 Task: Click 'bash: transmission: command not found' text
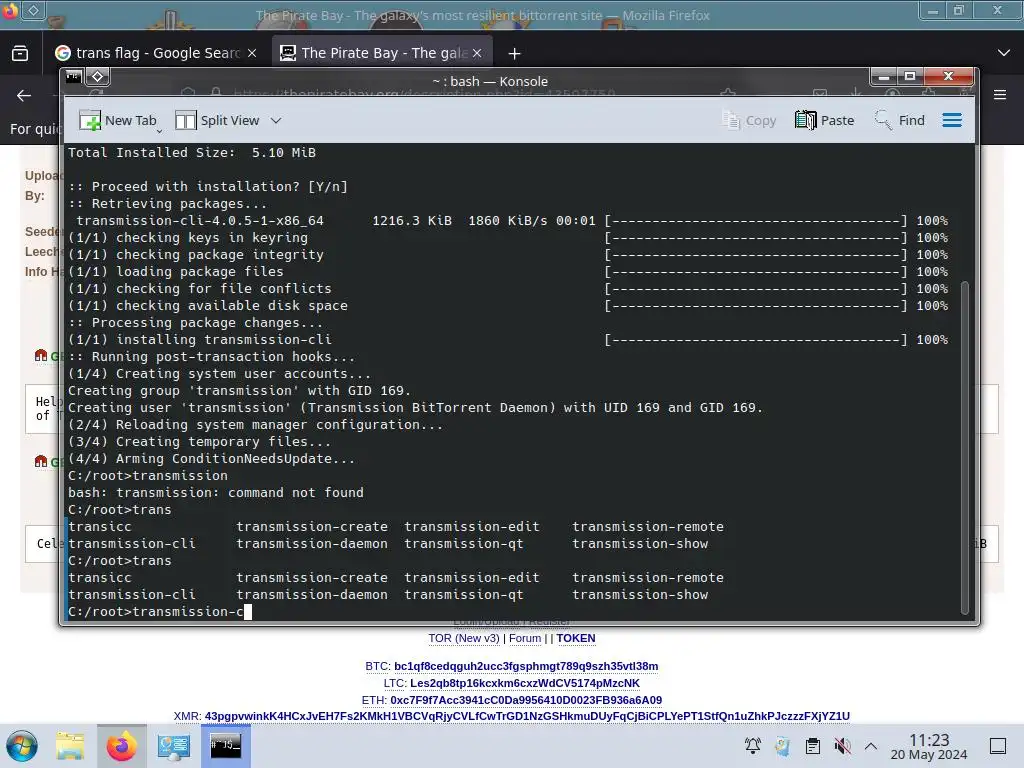pos(216,493)
